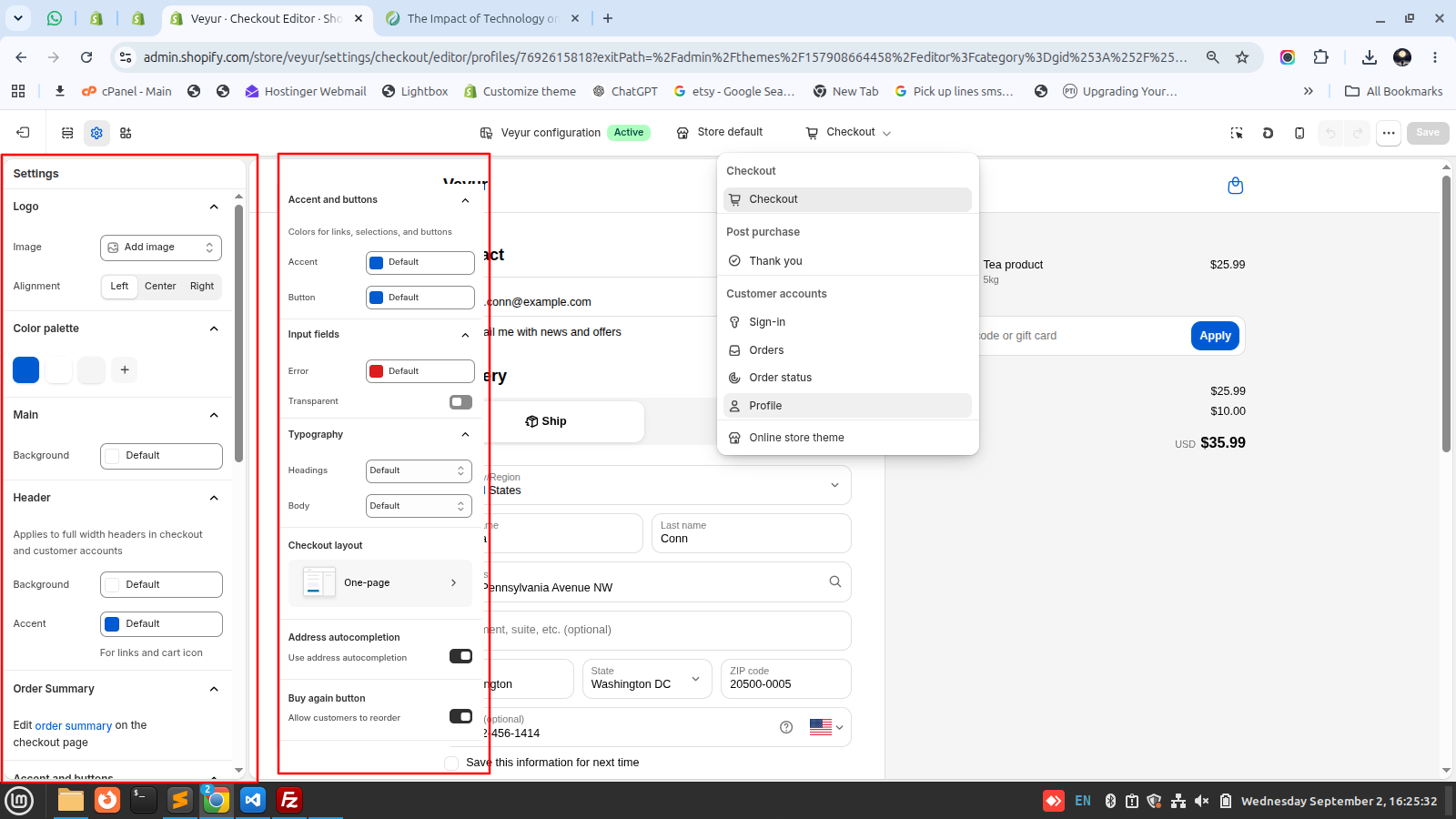Collapse the Header settings section

(214, 498)
